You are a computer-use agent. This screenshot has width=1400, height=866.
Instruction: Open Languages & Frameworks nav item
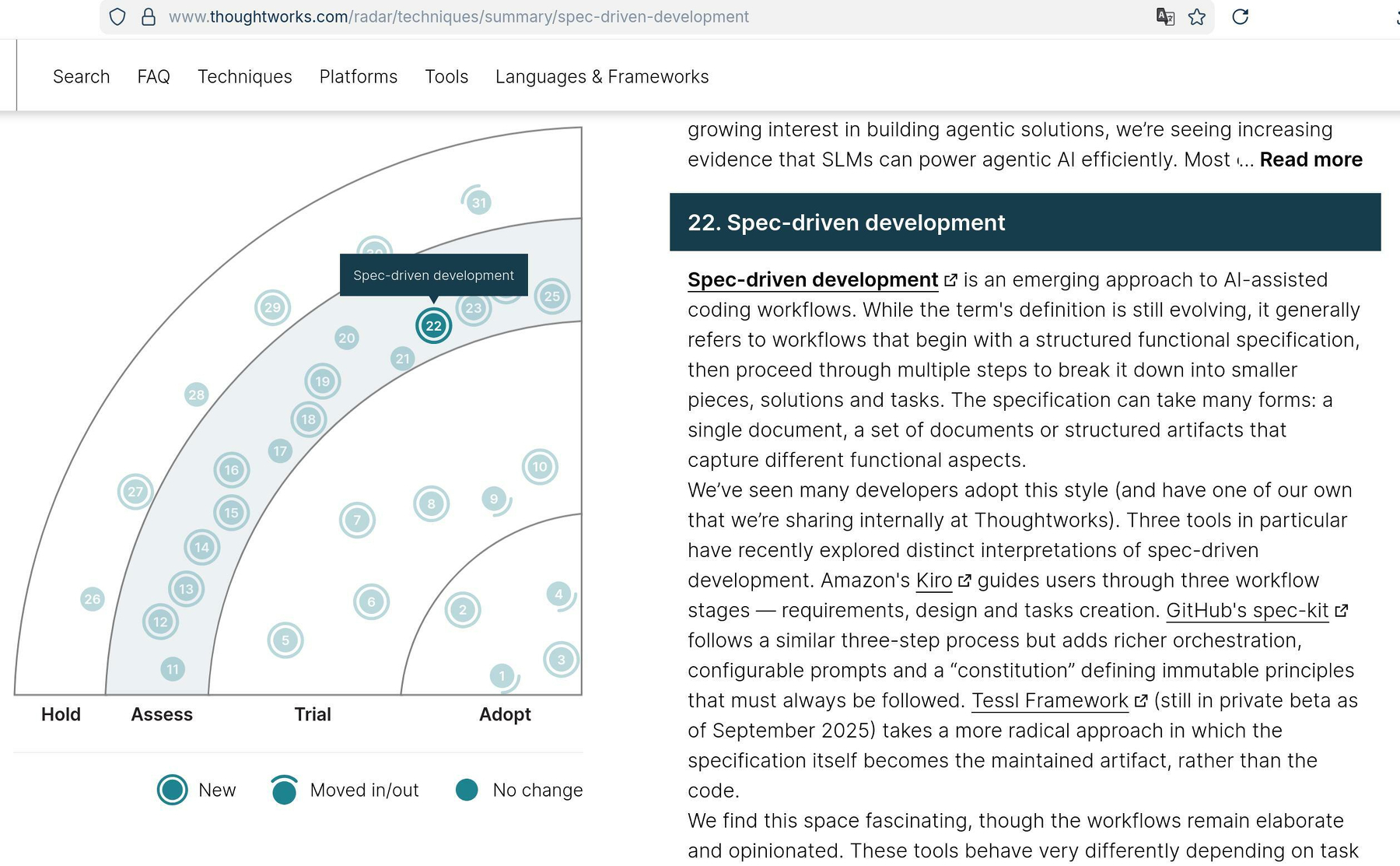tap(602, 76)
